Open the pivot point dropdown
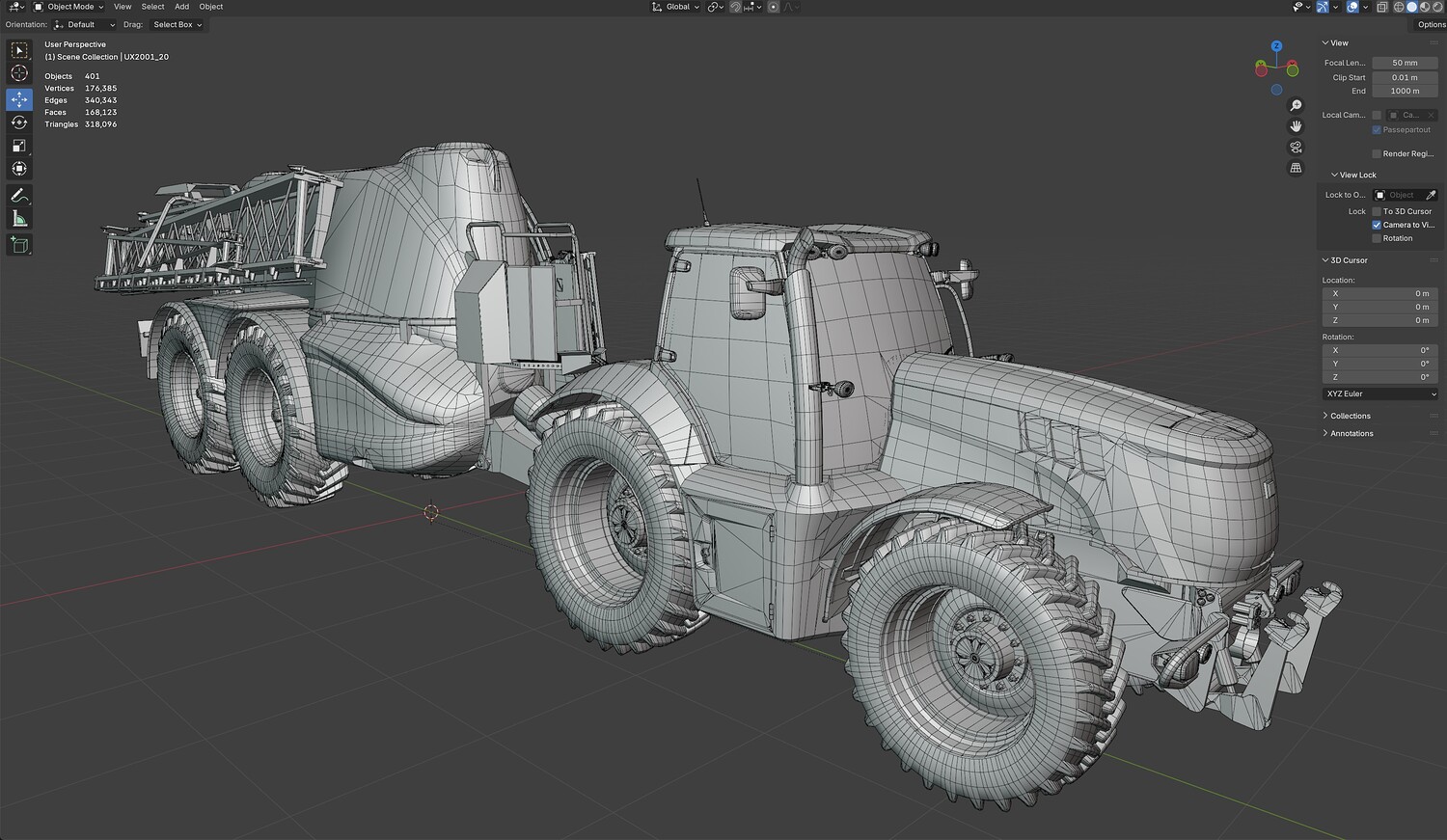 coord(715,7)
